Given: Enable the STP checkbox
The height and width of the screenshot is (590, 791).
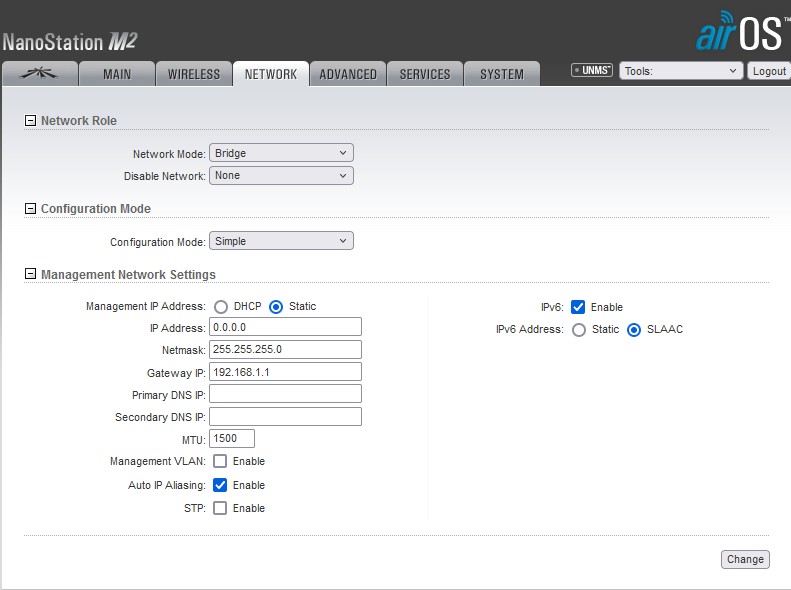Looking at the screenshot, I should click(x=220, y=508).
